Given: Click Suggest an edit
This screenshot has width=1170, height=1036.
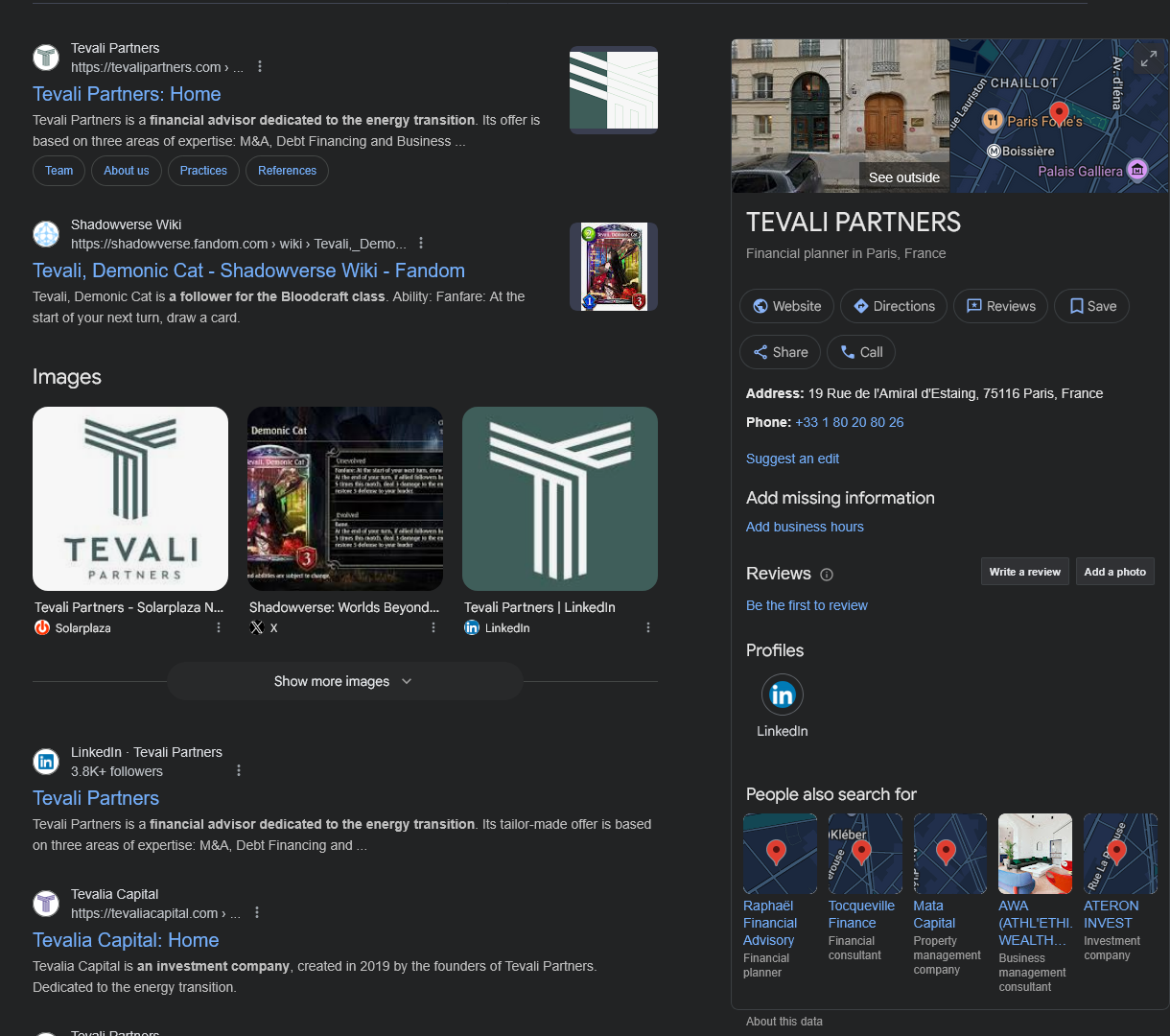Looking at the screenshot, I should (792, 459).
